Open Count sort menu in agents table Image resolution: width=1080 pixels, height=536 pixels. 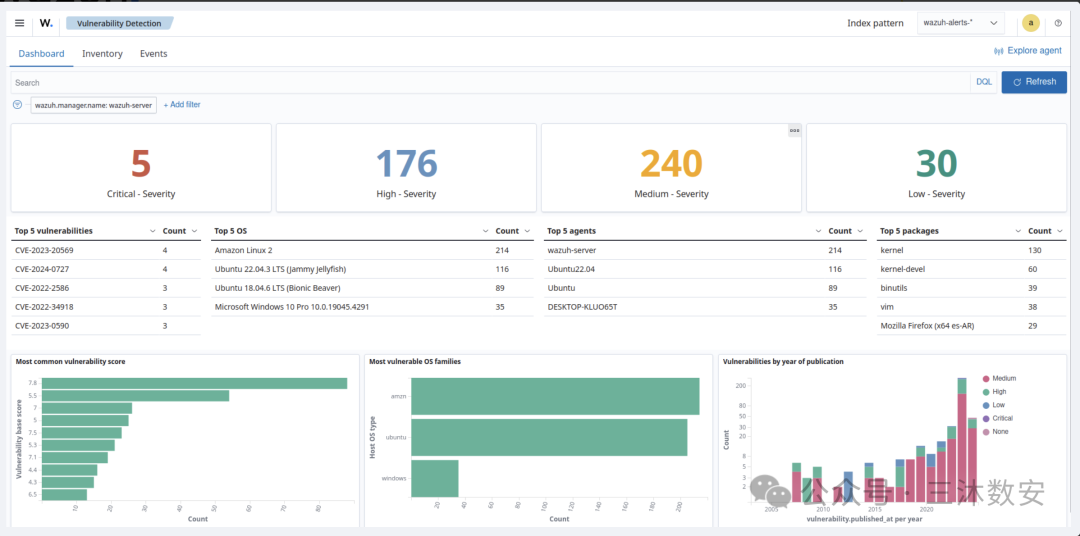861,231
